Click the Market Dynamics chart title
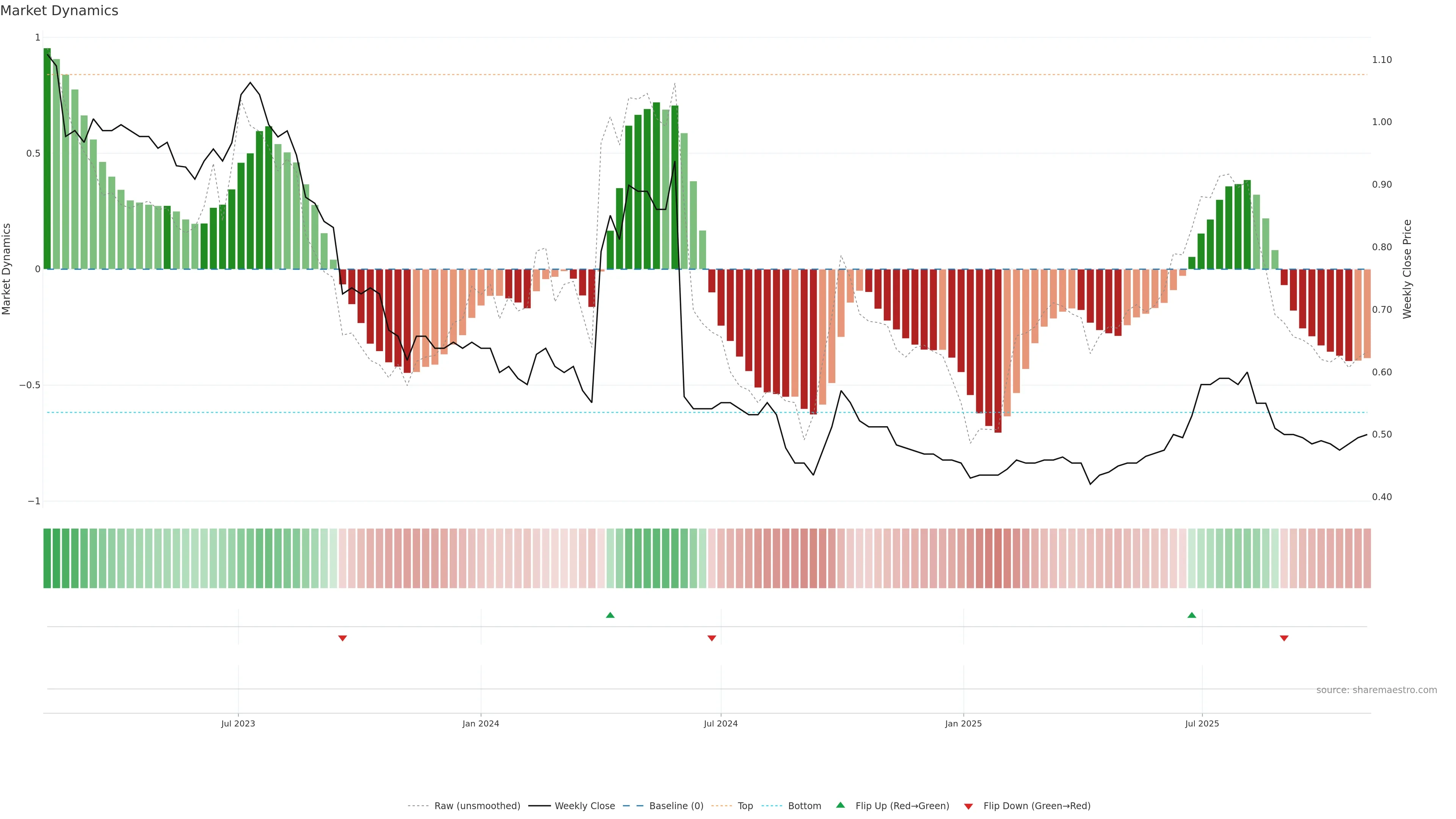Image resolution: width=1456 pixels, height=819 pixels. point(60,11)
